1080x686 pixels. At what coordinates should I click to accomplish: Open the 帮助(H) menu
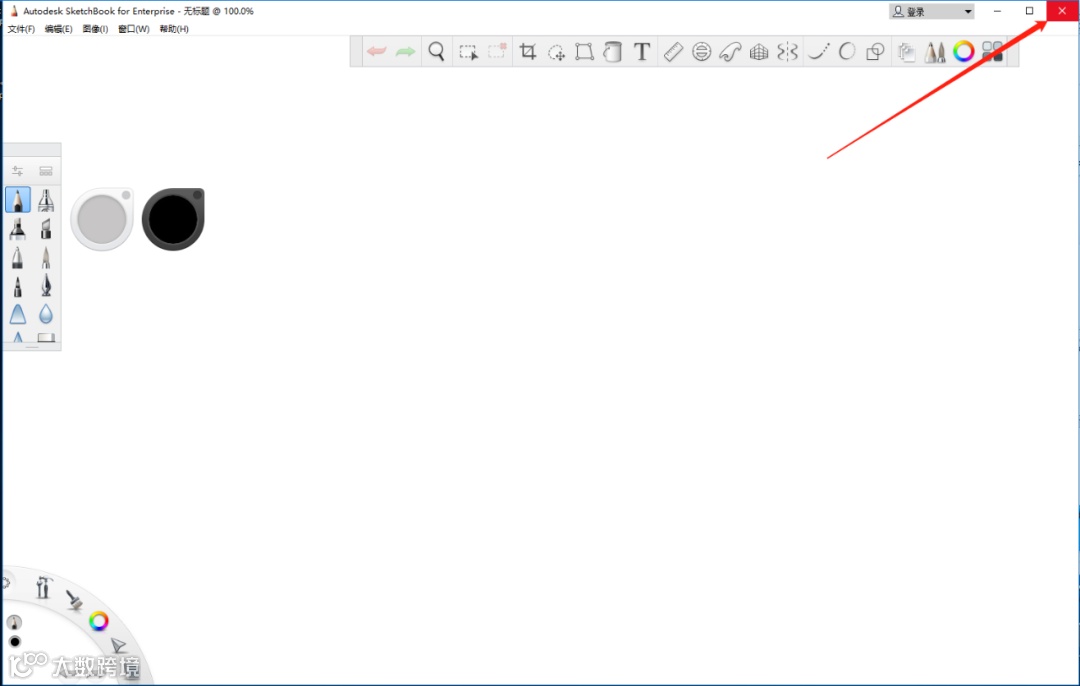[x=174, y=29]
